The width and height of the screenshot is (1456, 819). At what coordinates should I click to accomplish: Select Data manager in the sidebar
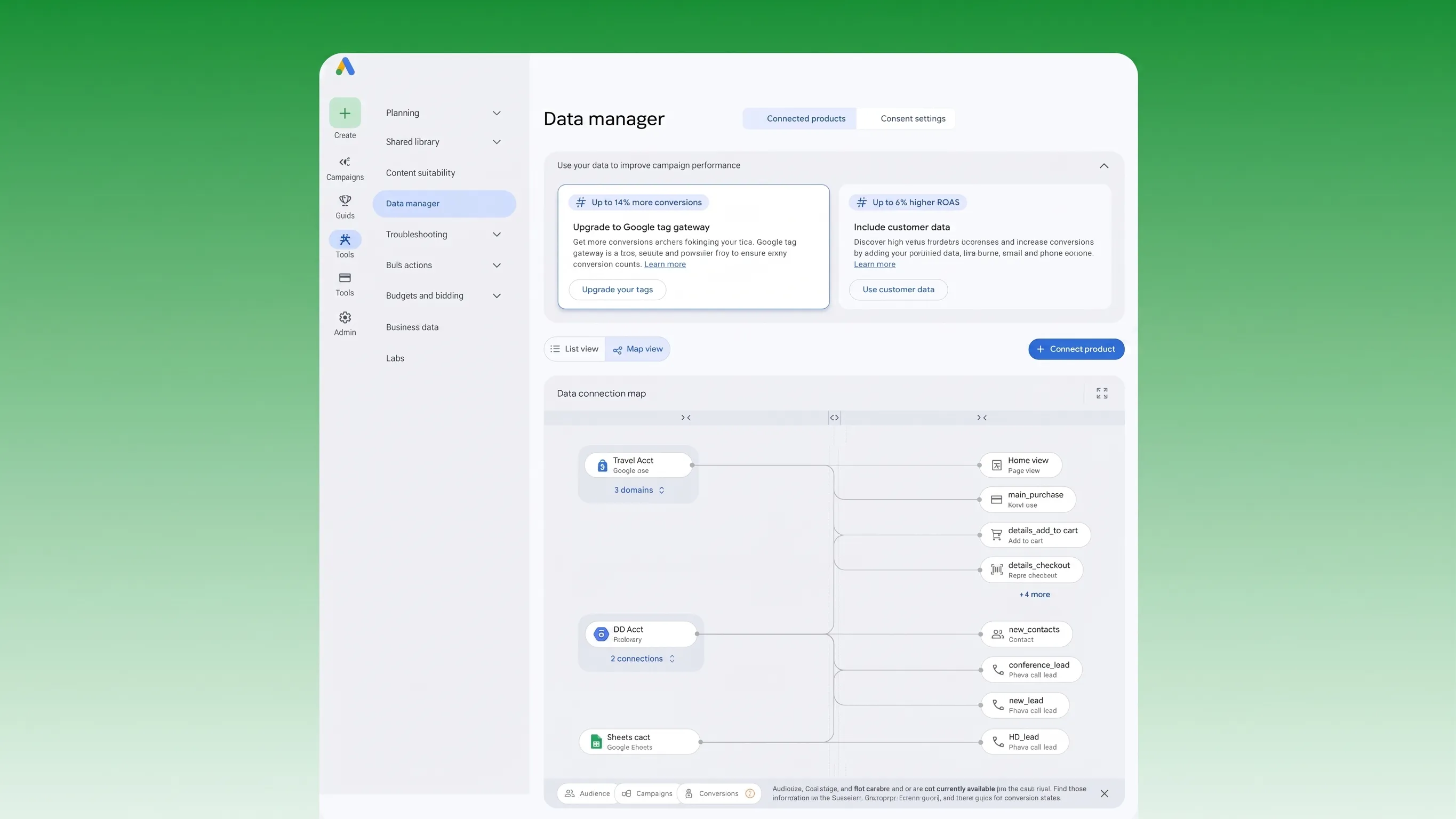pos(444,204)
